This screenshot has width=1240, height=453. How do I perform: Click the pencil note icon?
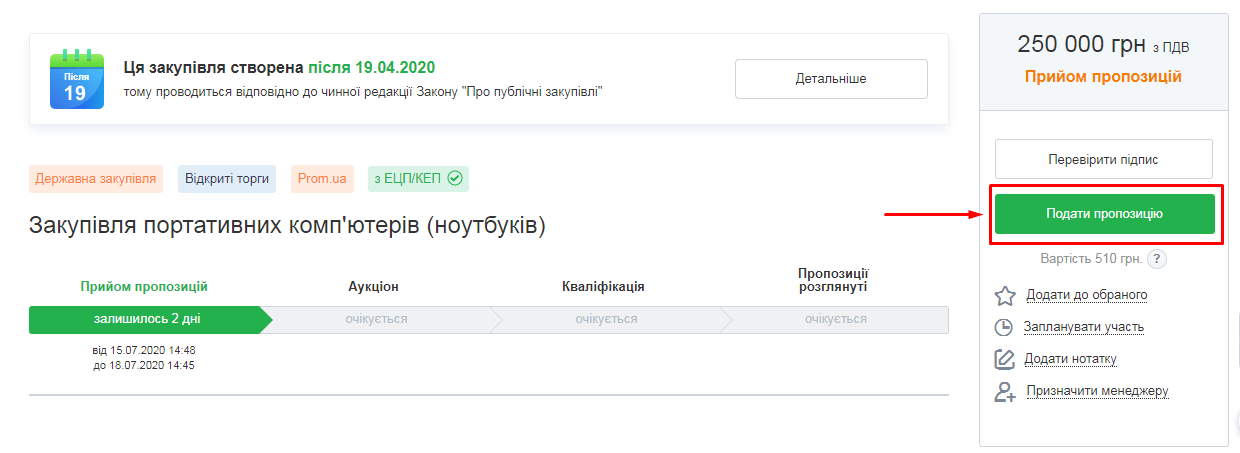click(x=1004, y=360)
